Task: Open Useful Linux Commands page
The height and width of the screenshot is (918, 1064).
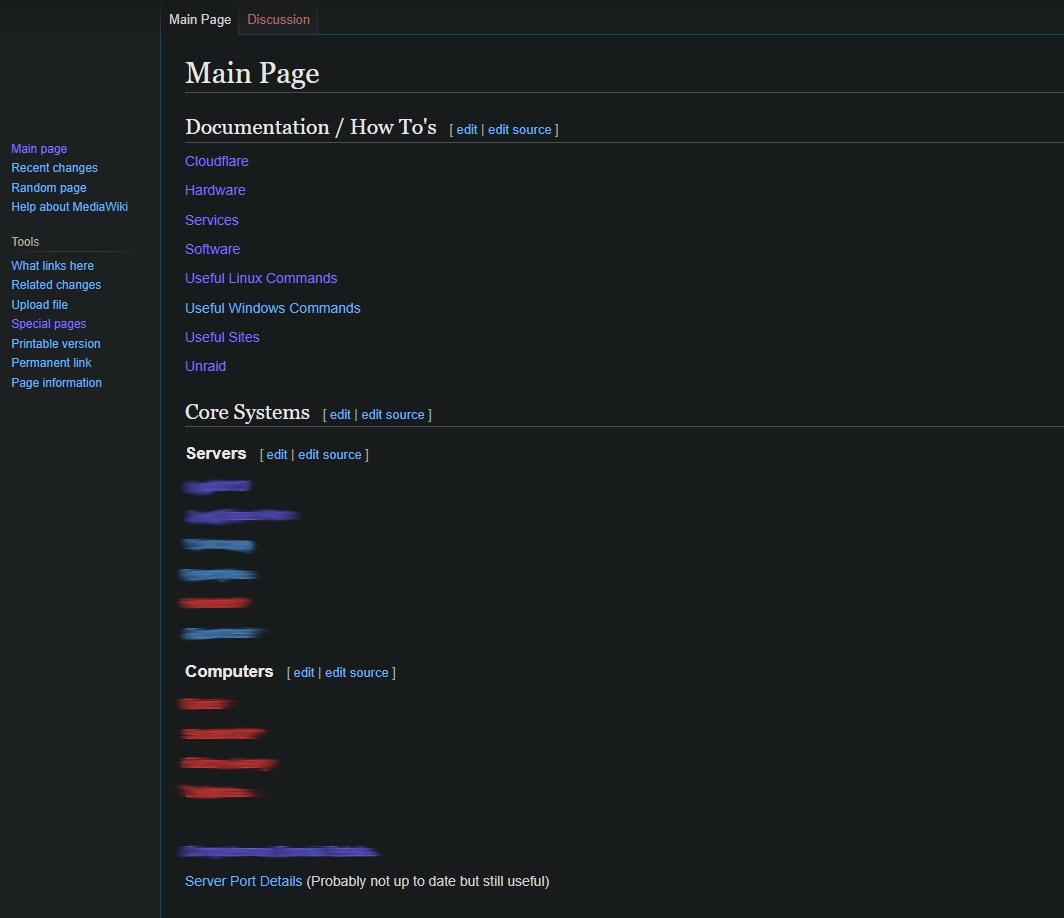Action: [x=261, y=278]
